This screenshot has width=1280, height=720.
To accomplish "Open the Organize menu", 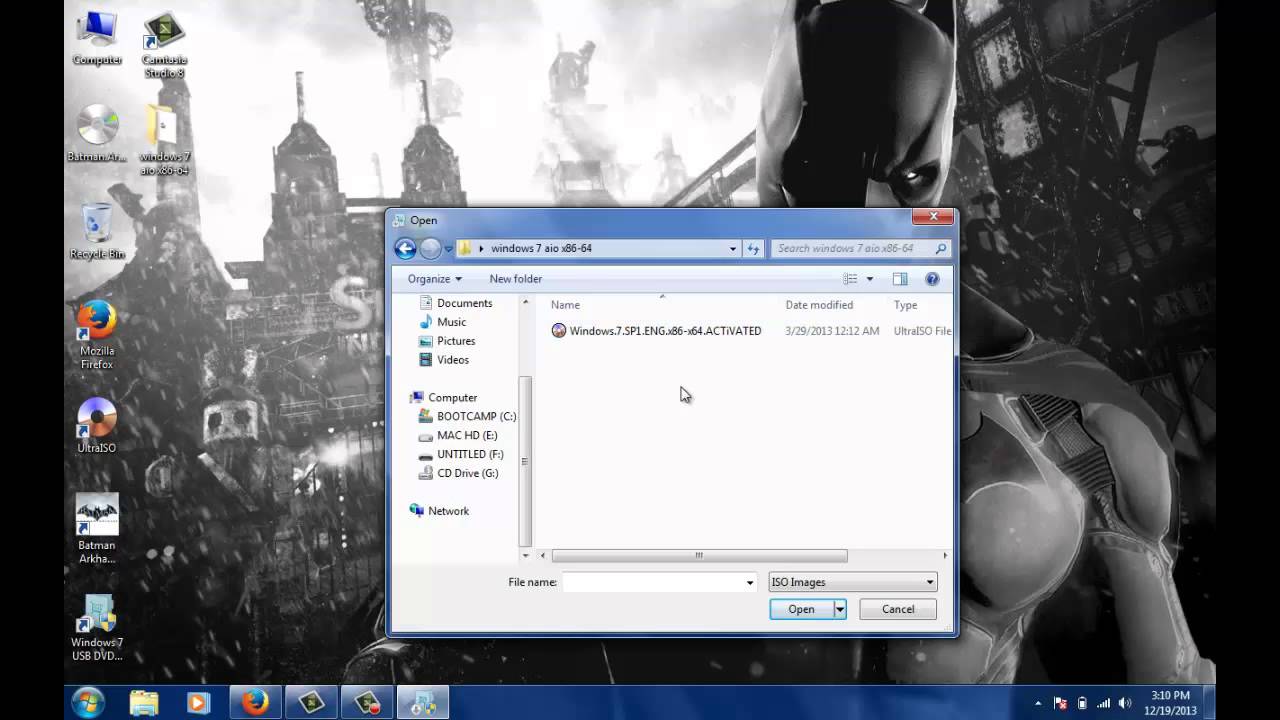I will coord(435,279).
